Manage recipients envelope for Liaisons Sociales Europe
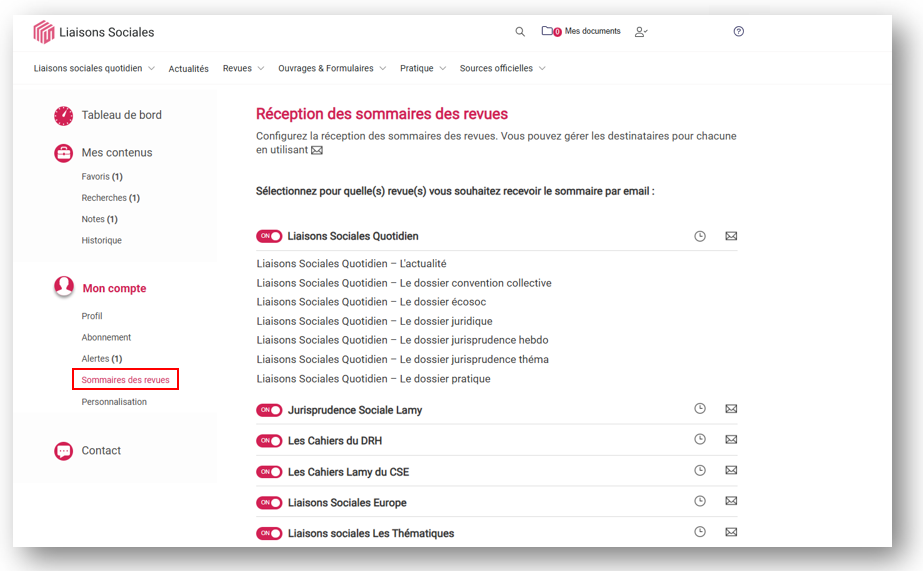This screenshot has width=923, height=571. (x=731, y=501)
